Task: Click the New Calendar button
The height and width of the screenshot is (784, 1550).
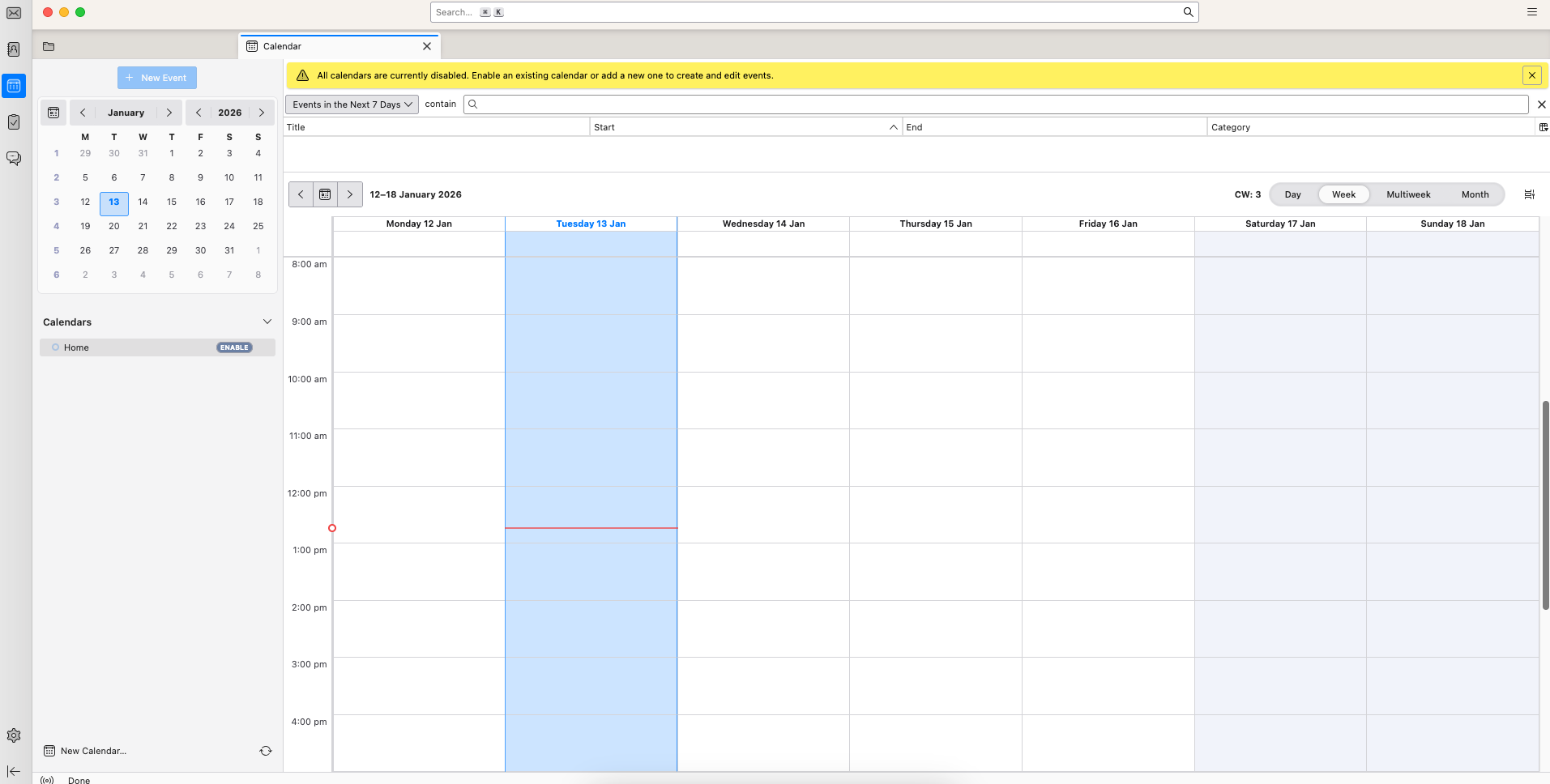Action: (84, 750)
